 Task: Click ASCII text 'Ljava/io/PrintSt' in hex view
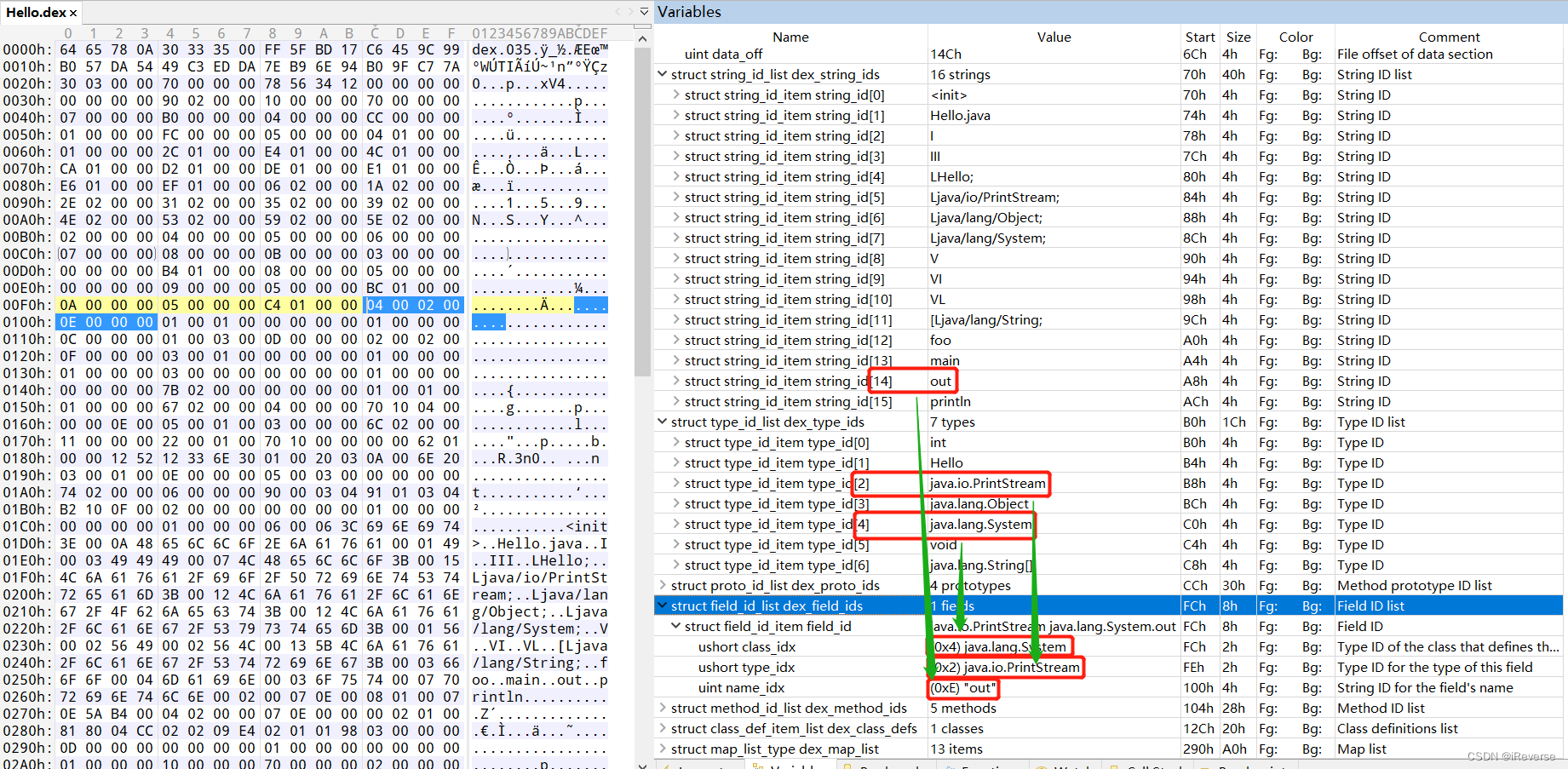[x=540, y=577]
